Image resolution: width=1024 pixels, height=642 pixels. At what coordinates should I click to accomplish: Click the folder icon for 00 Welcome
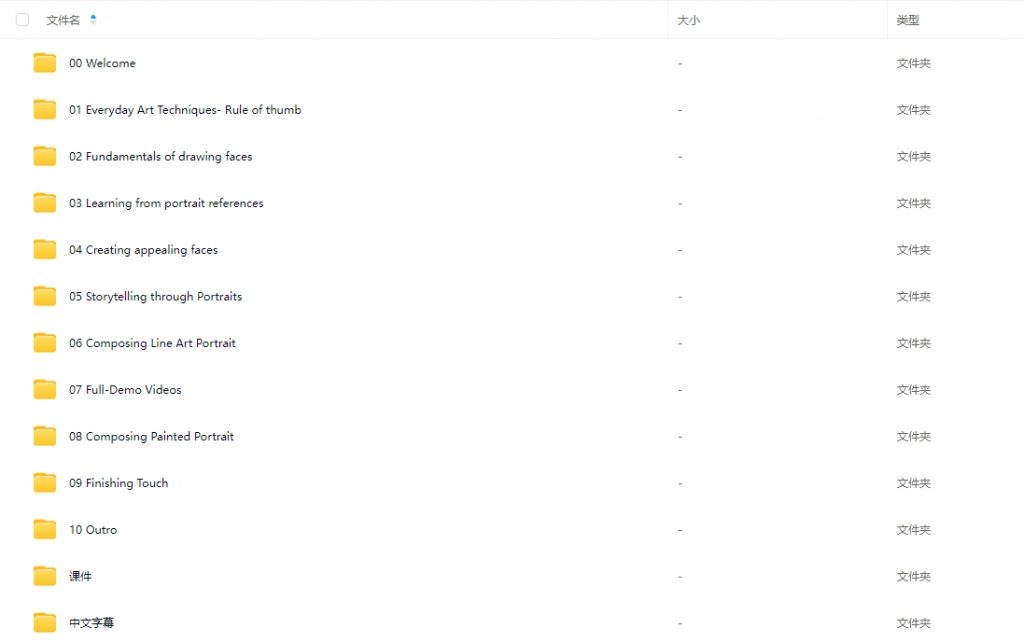(x=44, y=63)
